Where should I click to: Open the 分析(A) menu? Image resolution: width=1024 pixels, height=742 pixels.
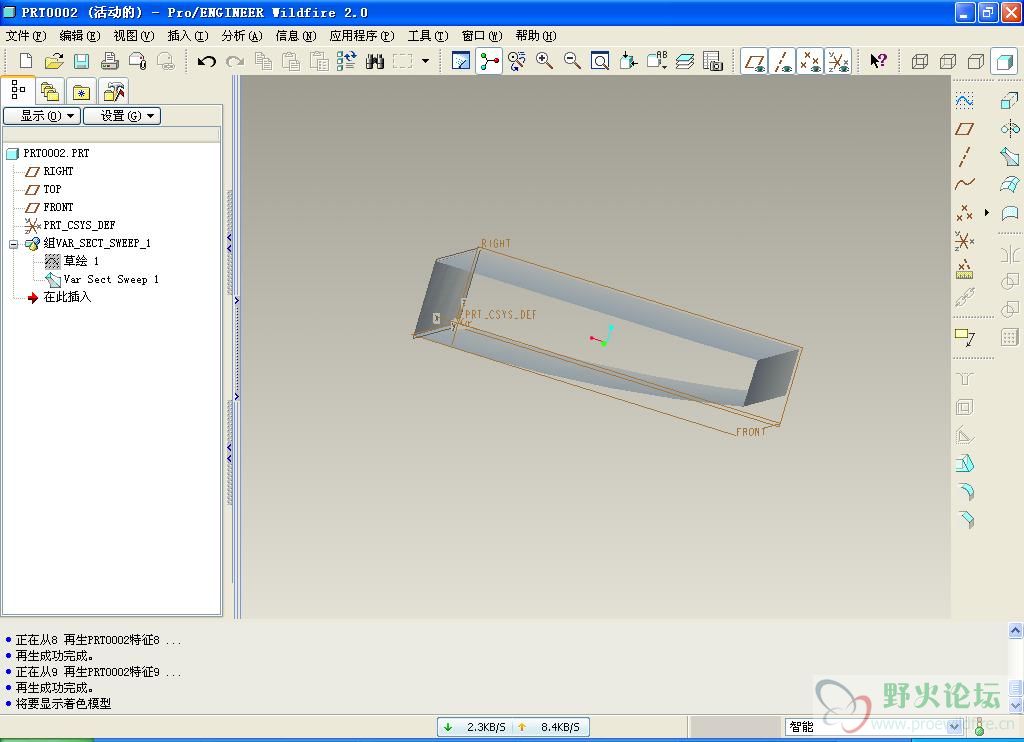(x=242, y=36)
